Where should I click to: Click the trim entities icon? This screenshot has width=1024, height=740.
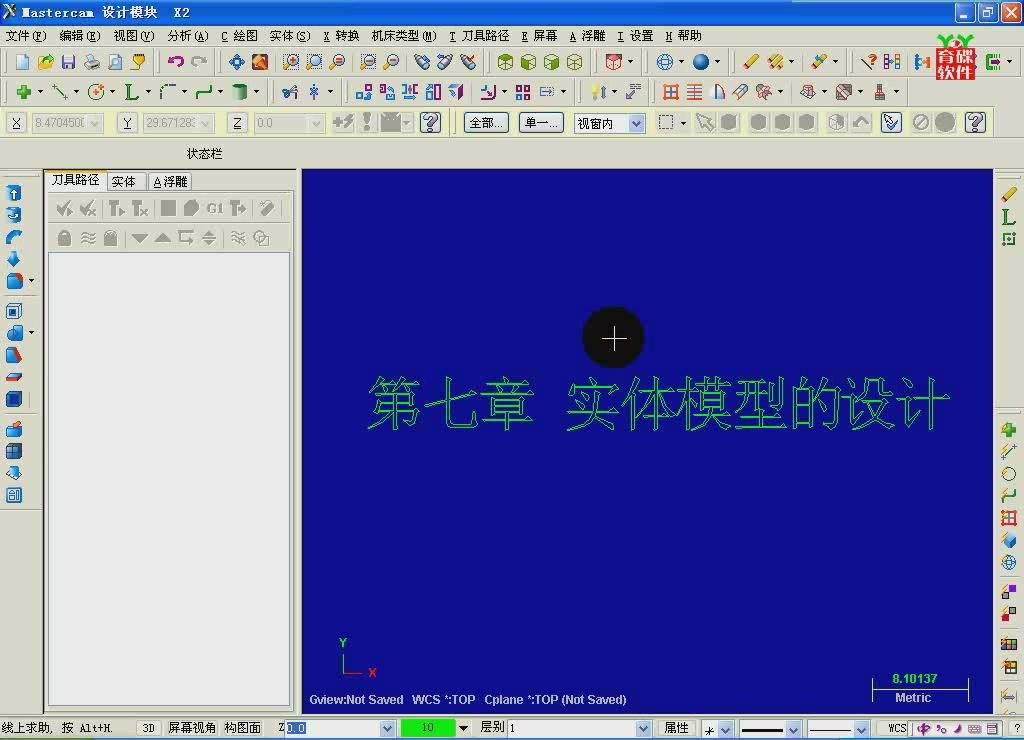(x=290, y=92)
